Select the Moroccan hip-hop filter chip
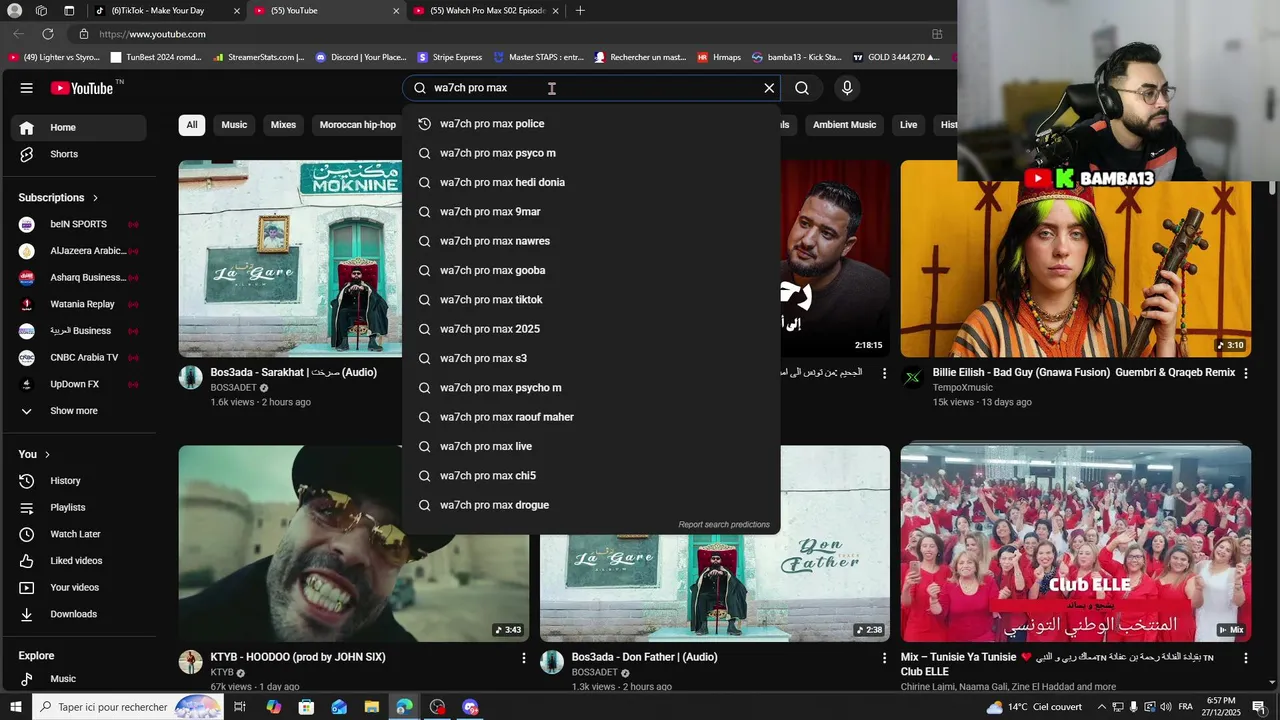The image size is (1280, 720). (358, 125)
